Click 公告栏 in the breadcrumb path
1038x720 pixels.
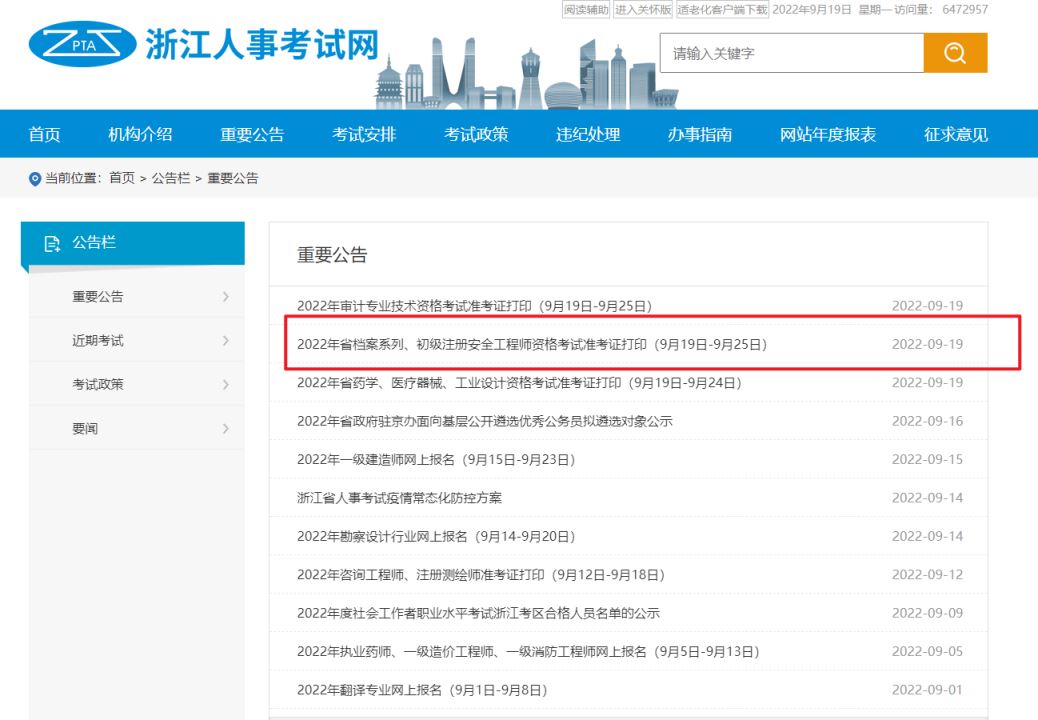point(170,178)
